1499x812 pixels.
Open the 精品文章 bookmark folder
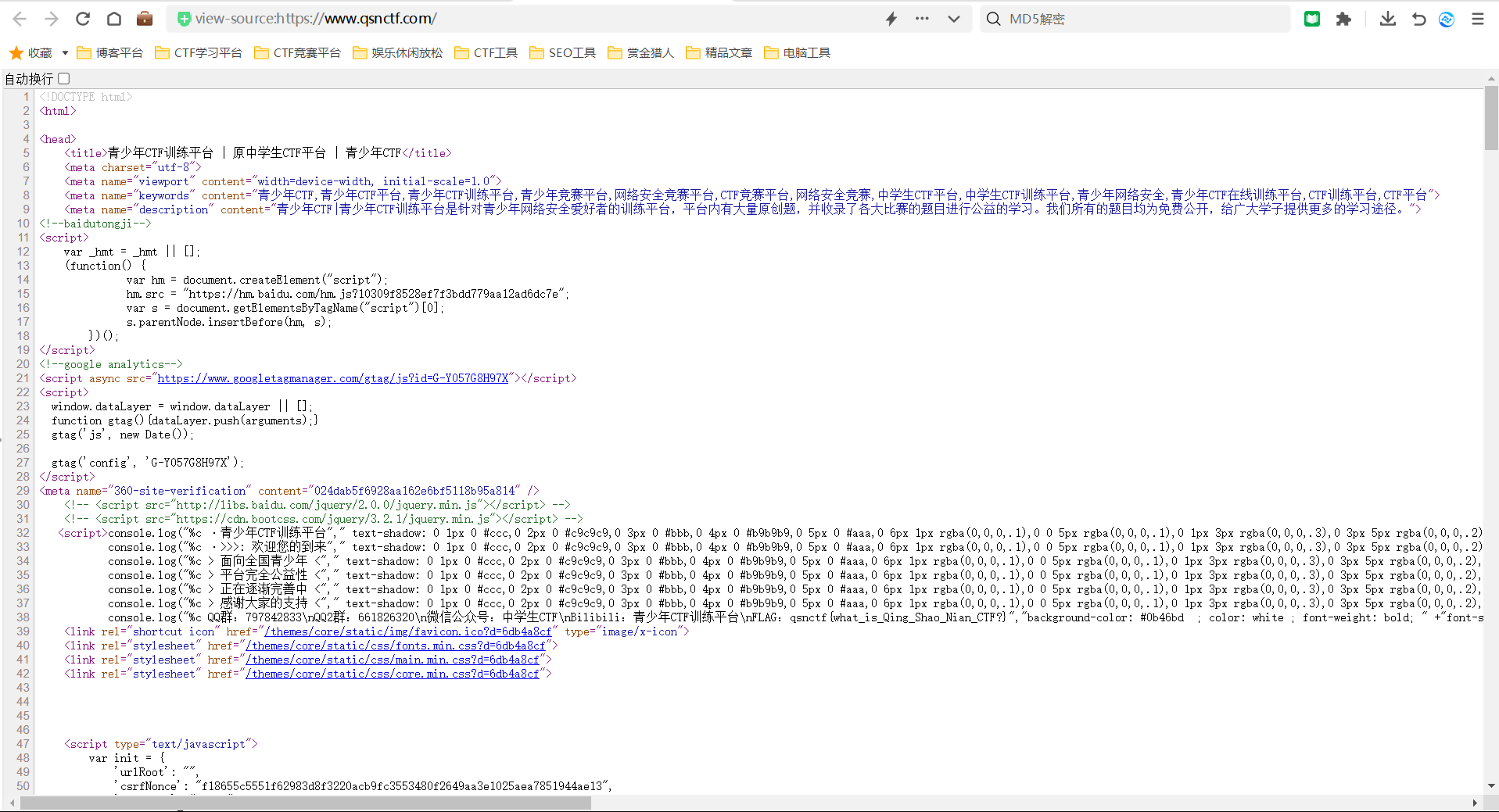(x=719, y=52)
